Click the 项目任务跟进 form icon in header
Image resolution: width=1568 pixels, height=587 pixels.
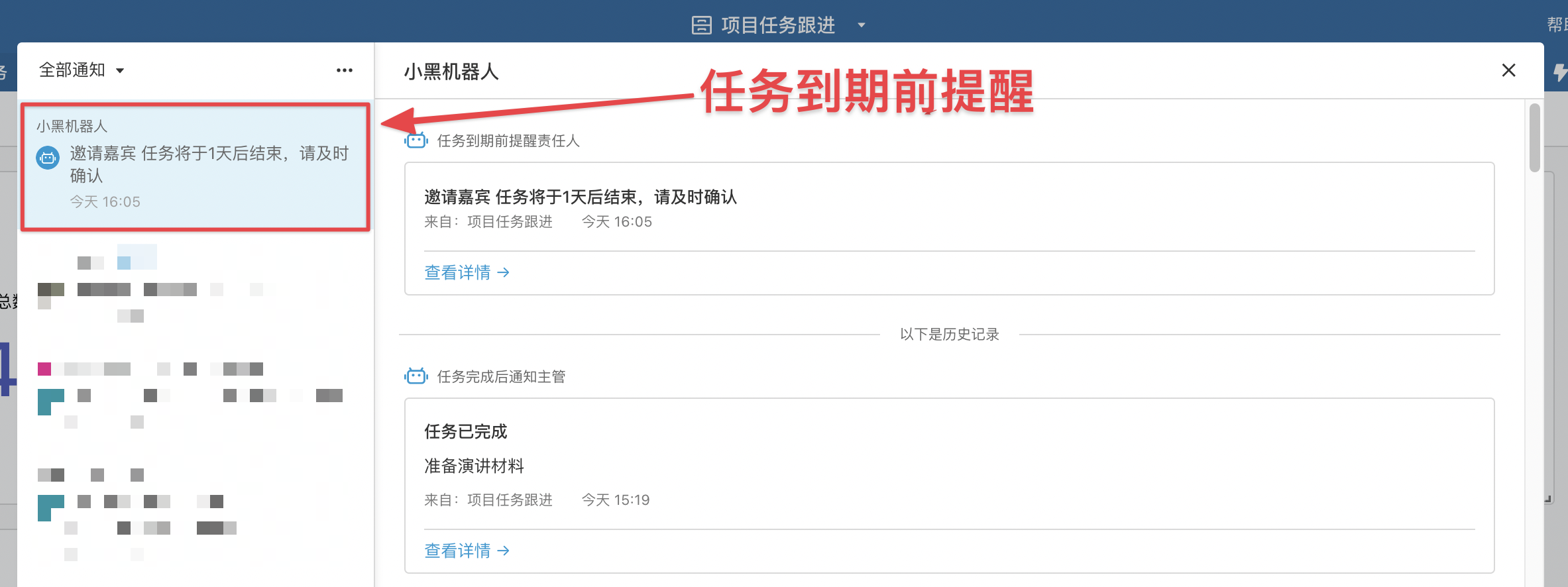[701, 25]
